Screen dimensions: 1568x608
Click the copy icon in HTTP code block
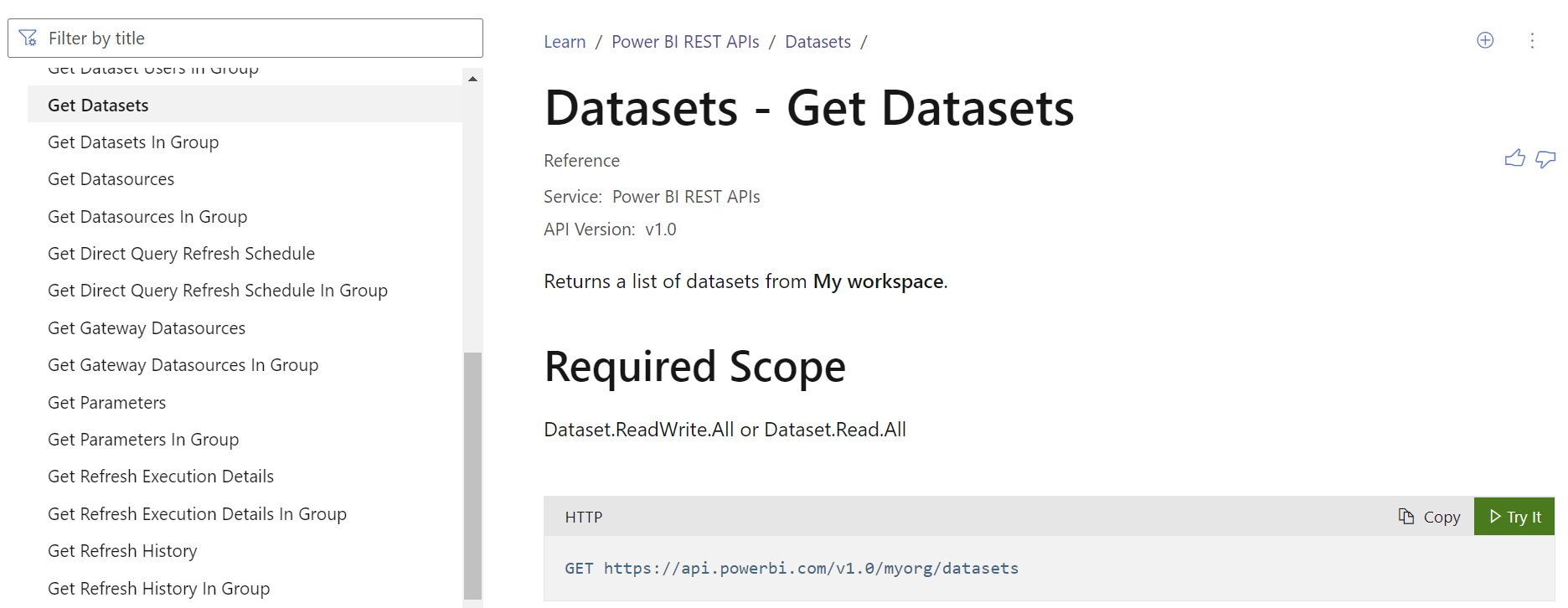pyautogui.click(x=1406, y=517)
